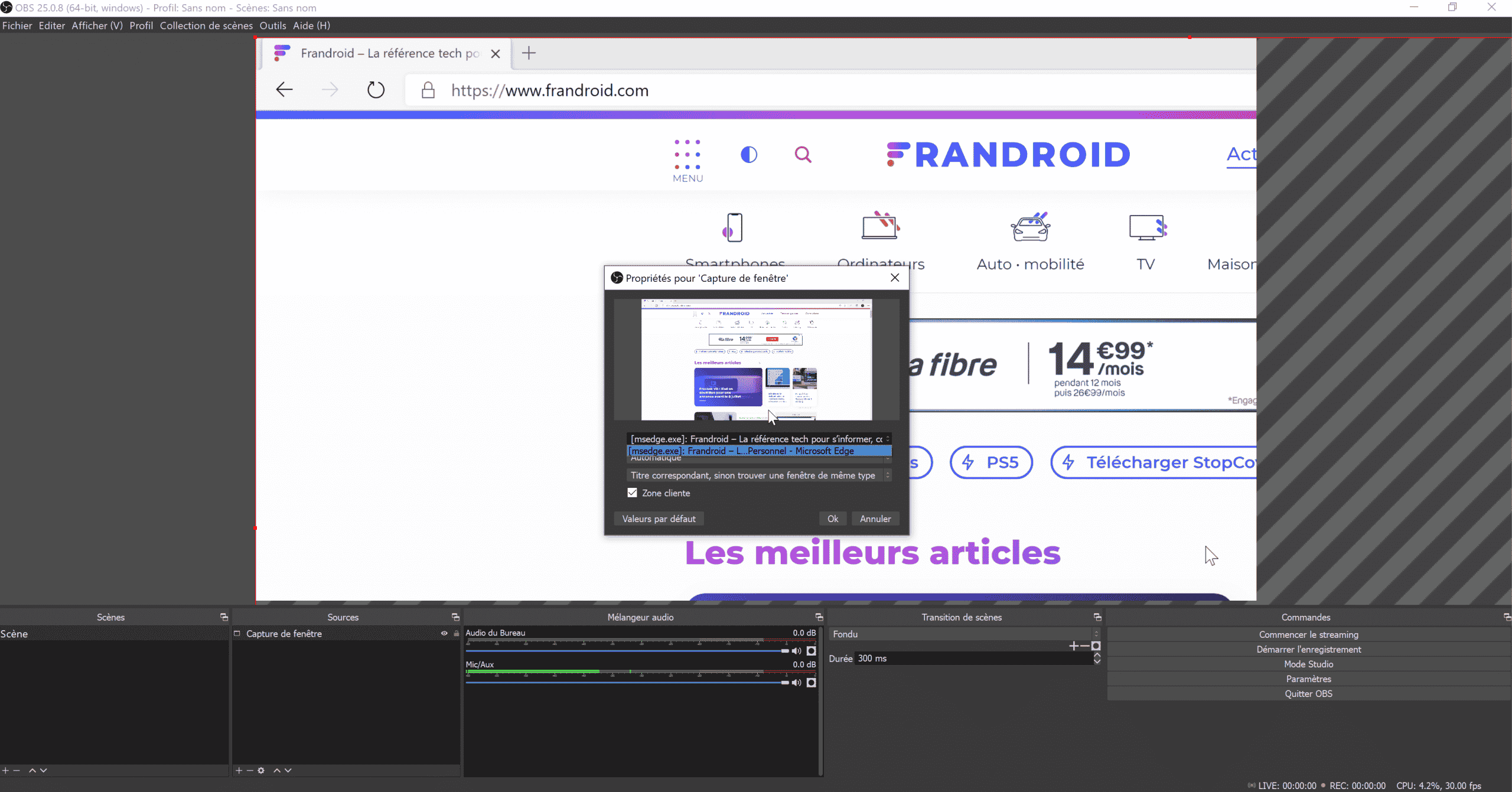Open the 'Titre correspondant' window match dropdown
Viewport: 1512px width, 792px height.
(x=759, y=475)
